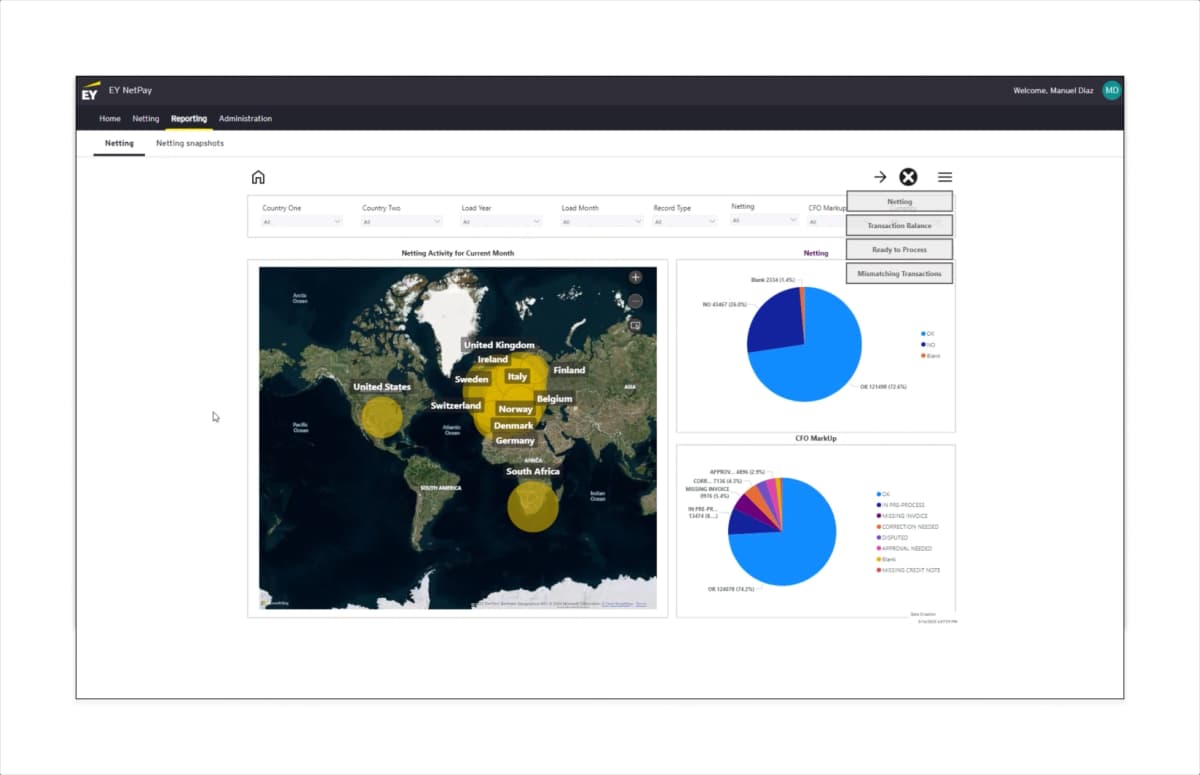This screenshot has width=1200, height=775.
Task: Click the right arrow next-page icon
Action: pyautogui.click(x=880, y=177)
